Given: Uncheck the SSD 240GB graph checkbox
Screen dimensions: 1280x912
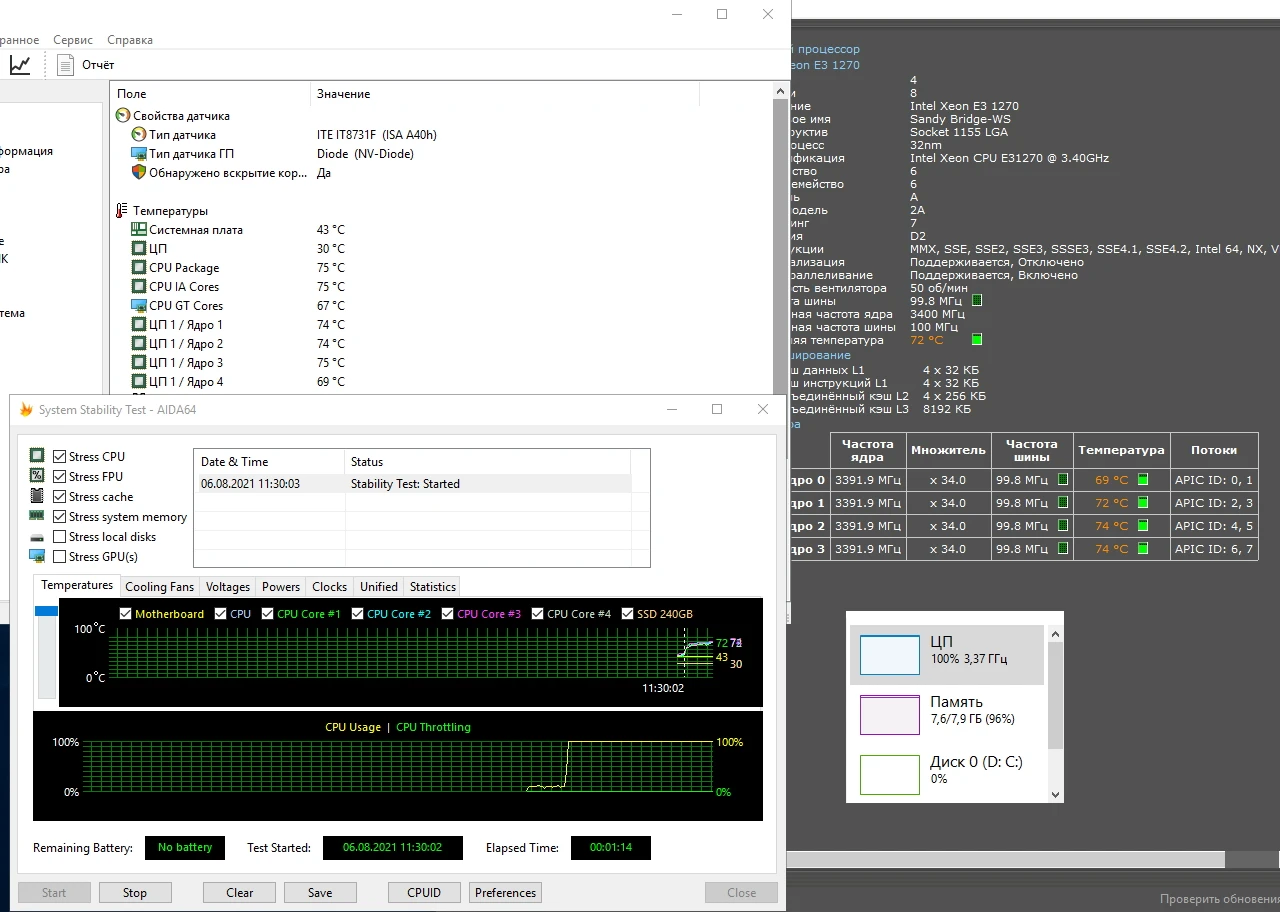Looking at the screenshot, I should tap(627, 614).
